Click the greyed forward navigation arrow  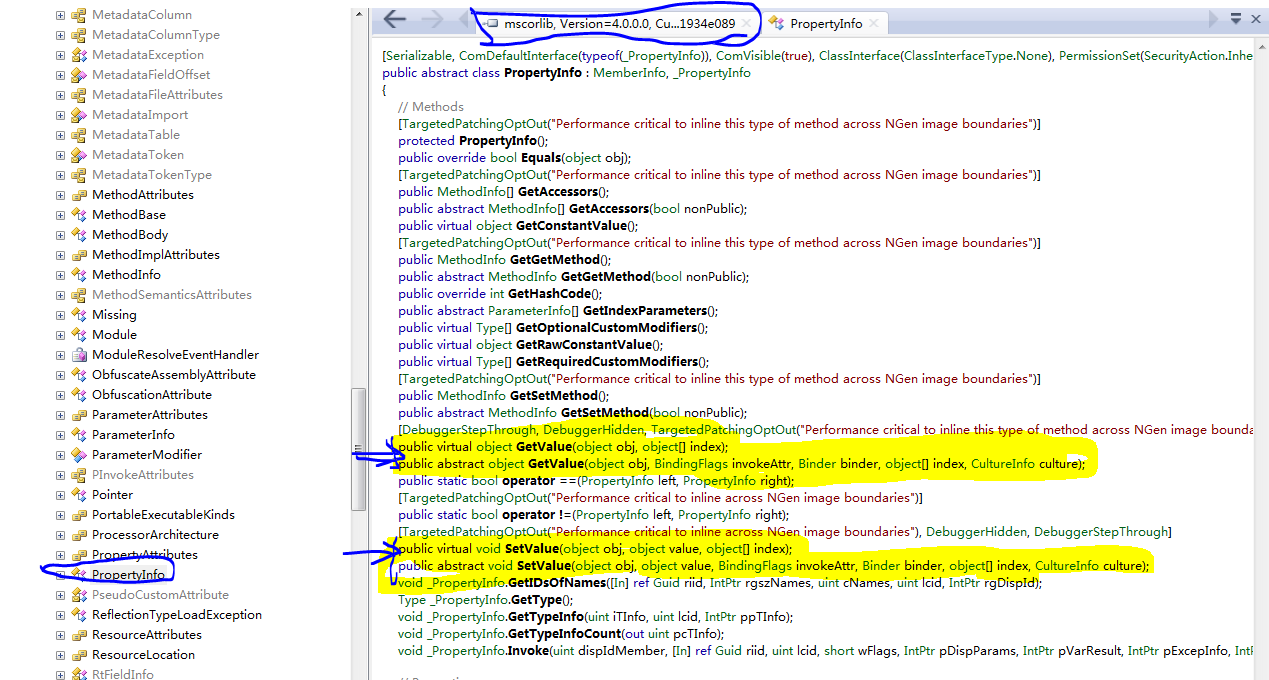pyautogui.click(x=433, y=20)
